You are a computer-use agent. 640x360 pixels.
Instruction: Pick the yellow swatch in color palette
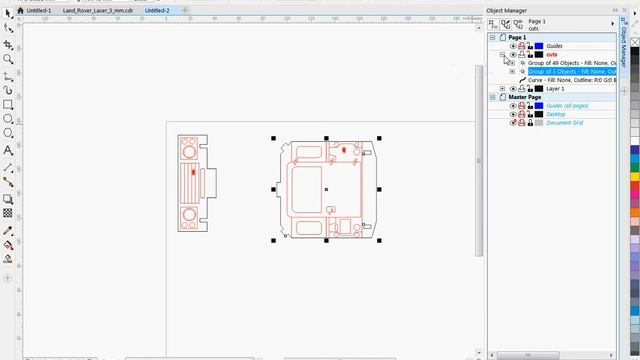pyautogui.click(x=635, y=176)
